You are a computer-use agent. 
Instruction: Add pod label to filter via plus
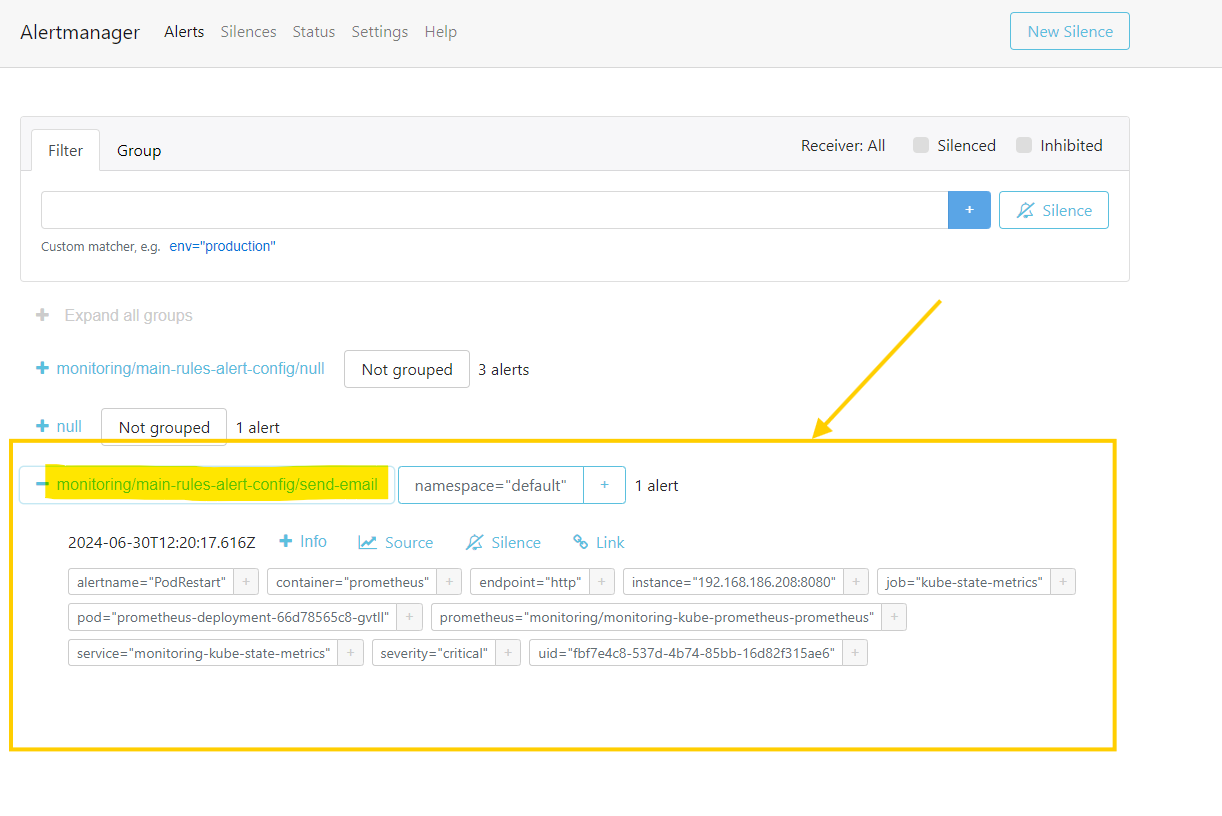point(410,617)
